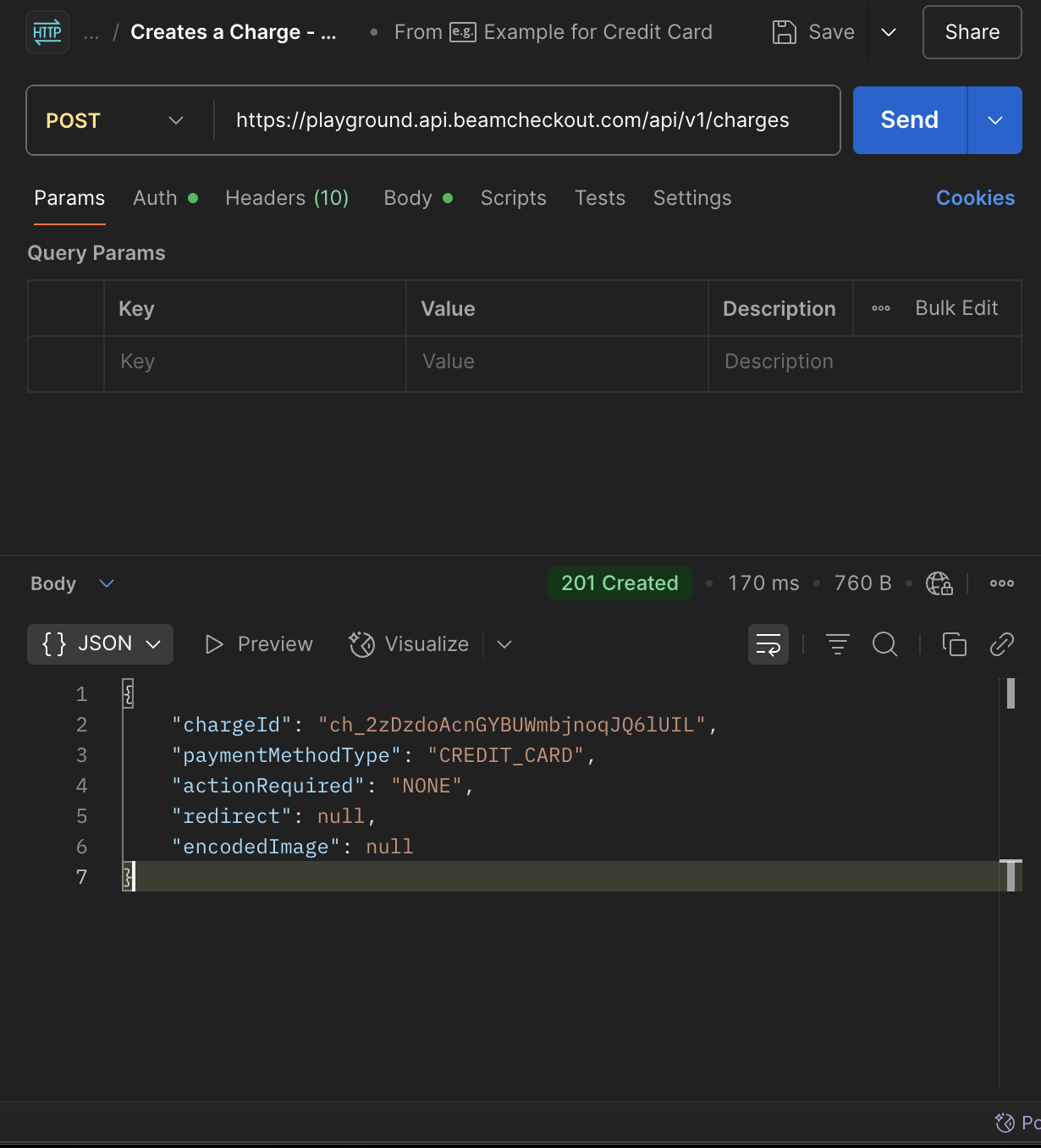
Task: Open the Send options dropdown arrow
Action: [995, 120]
